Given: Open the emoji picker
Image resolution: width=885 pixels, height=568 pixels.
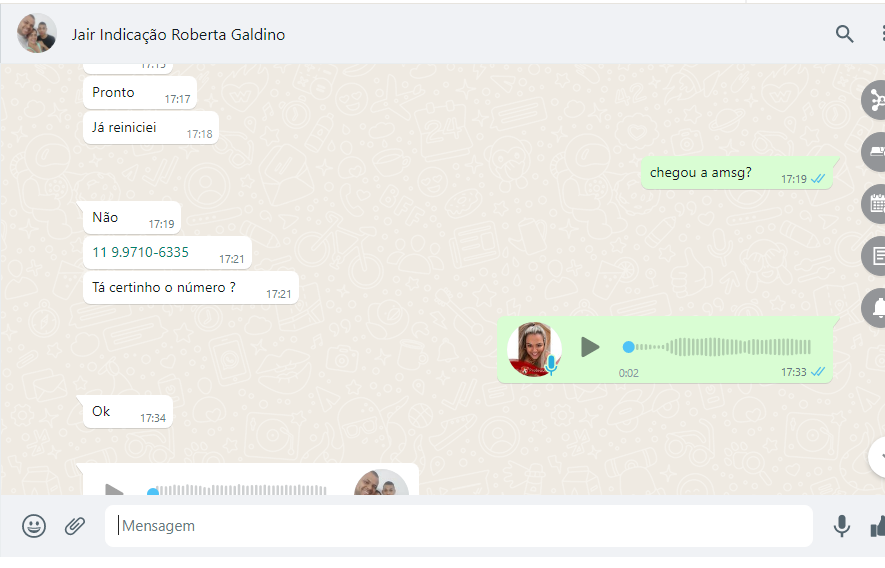Looking at the screenshot, I should point(34,526).
